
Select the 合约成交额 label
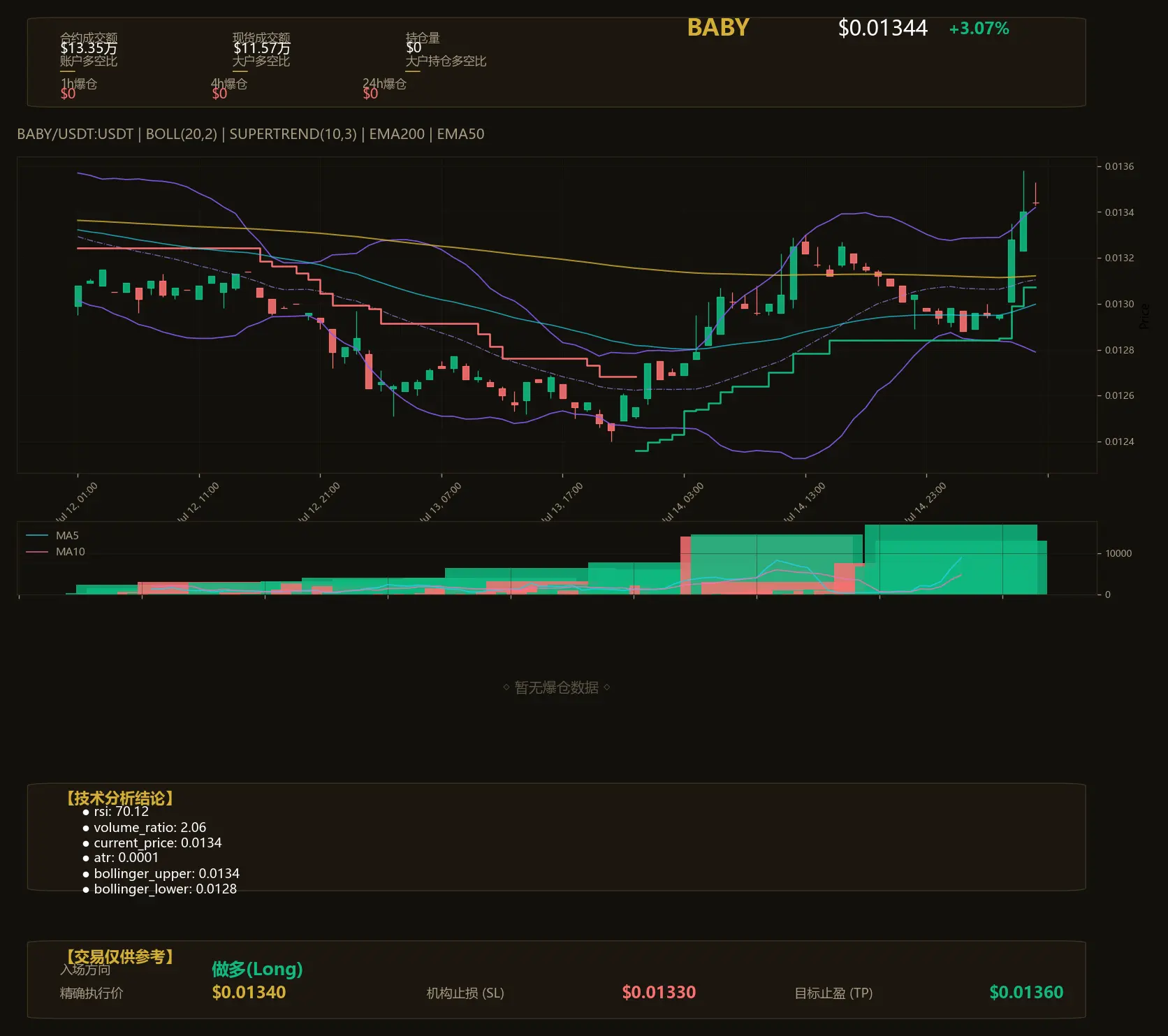coord(89,38)
